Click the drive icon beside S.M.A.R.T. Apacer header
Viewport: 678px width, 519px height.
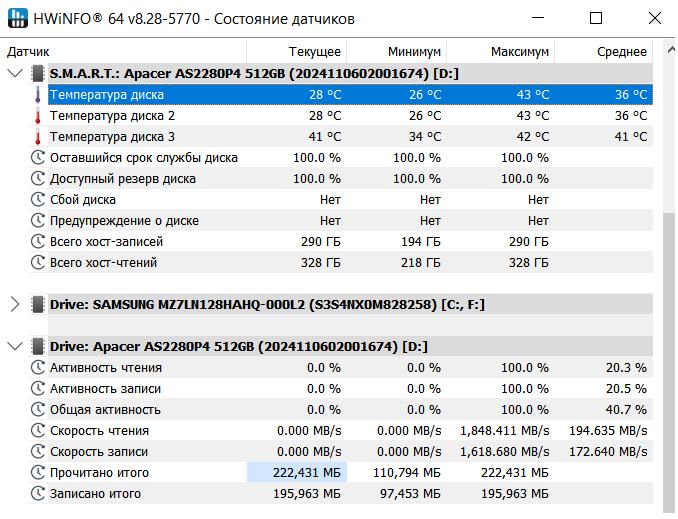click(x=38, y=74)
